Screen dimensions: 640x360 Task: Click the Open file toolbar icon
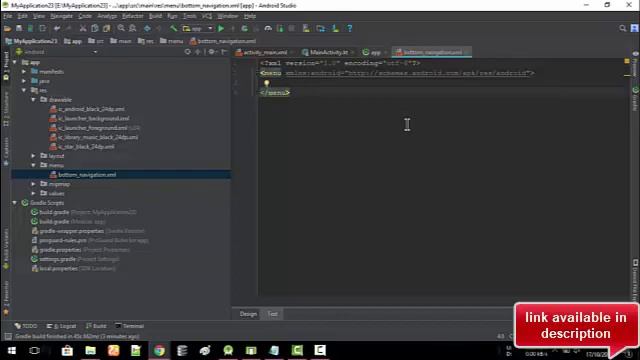tap(7, 28)
